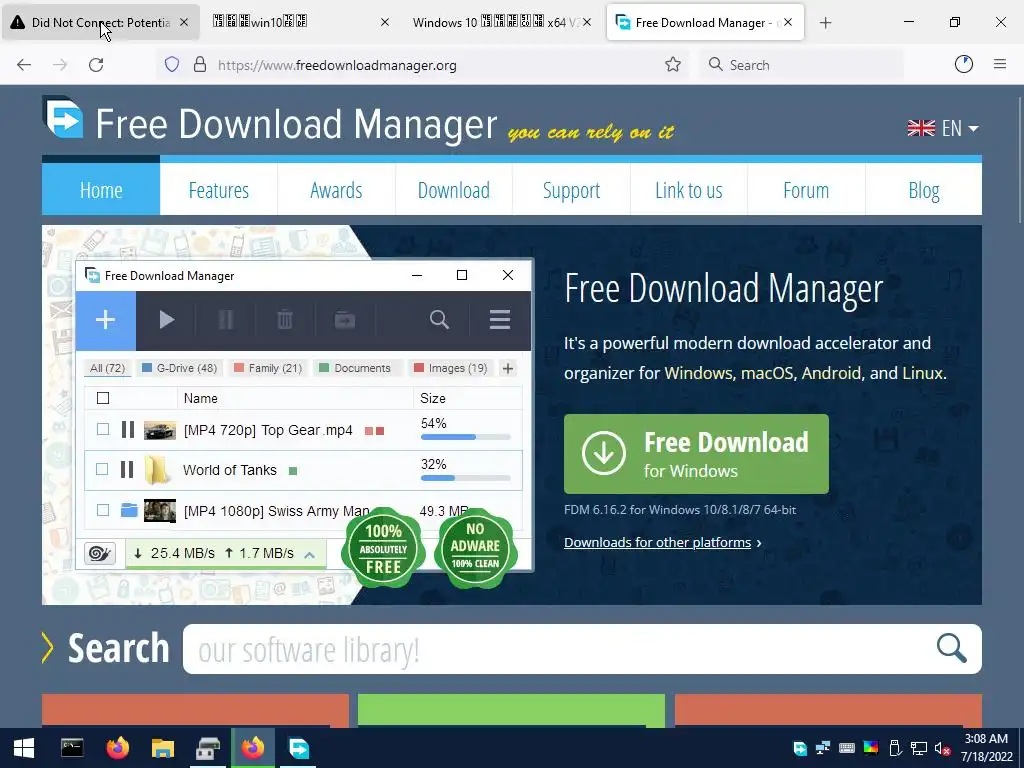The height and width of the screenshot is (768, 1024).
Task: Open the Download menu item
Action: (454, 190)
